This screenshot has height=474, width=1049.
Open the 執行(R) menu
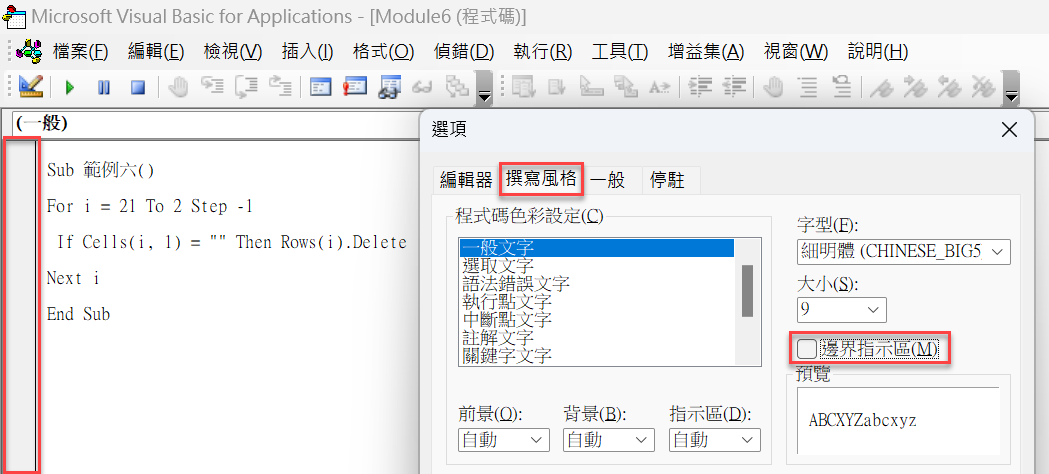click(543, 51)
